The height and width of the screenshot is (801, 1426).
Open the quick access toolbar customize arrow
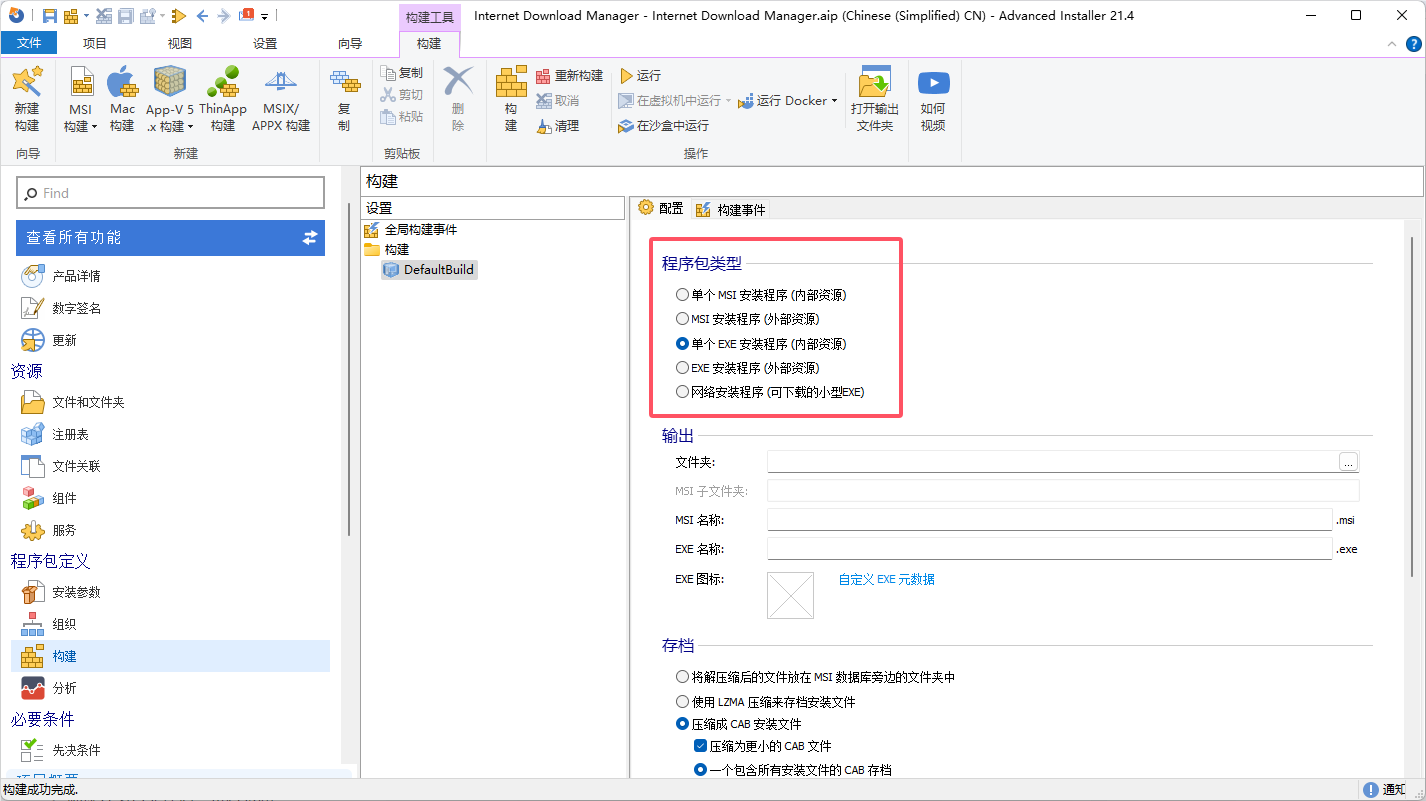point(265,17)
